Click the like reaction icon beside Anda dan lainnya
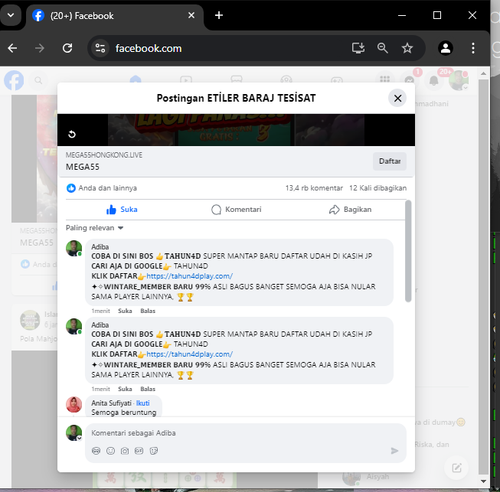This screenshot has width=500, height=492. pyautogui.click(x=71, y=188)
